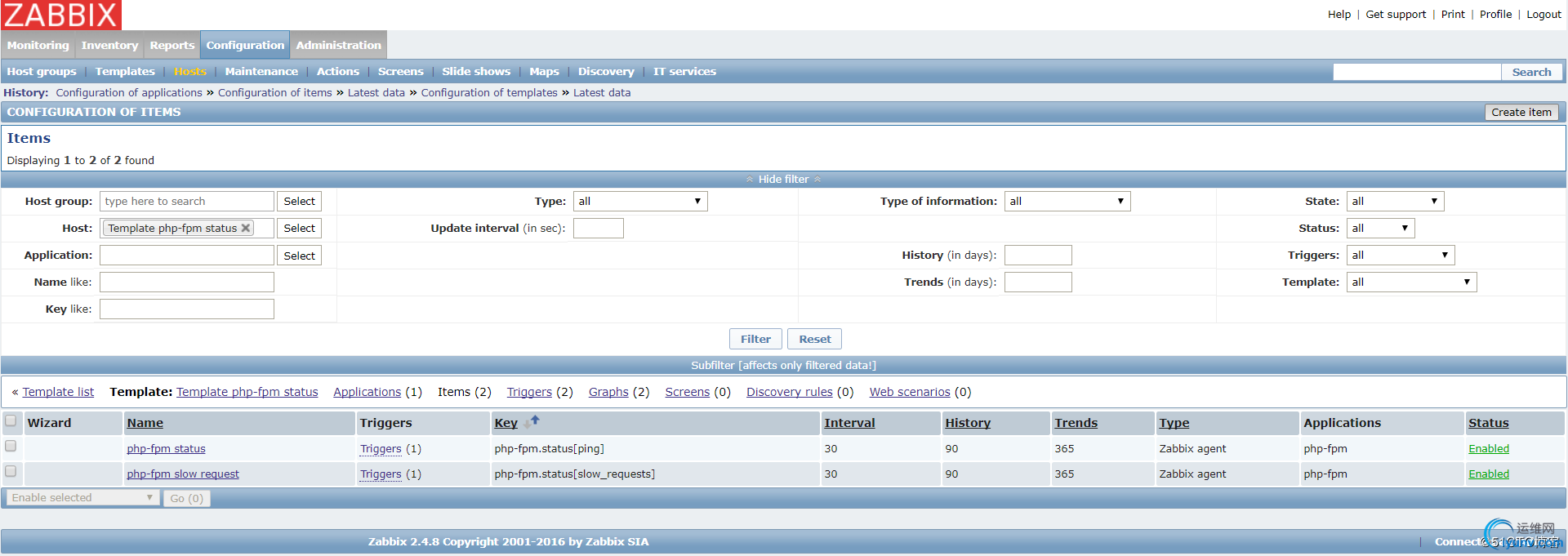
Task: Click the Reset button
Action: point(814,339)
